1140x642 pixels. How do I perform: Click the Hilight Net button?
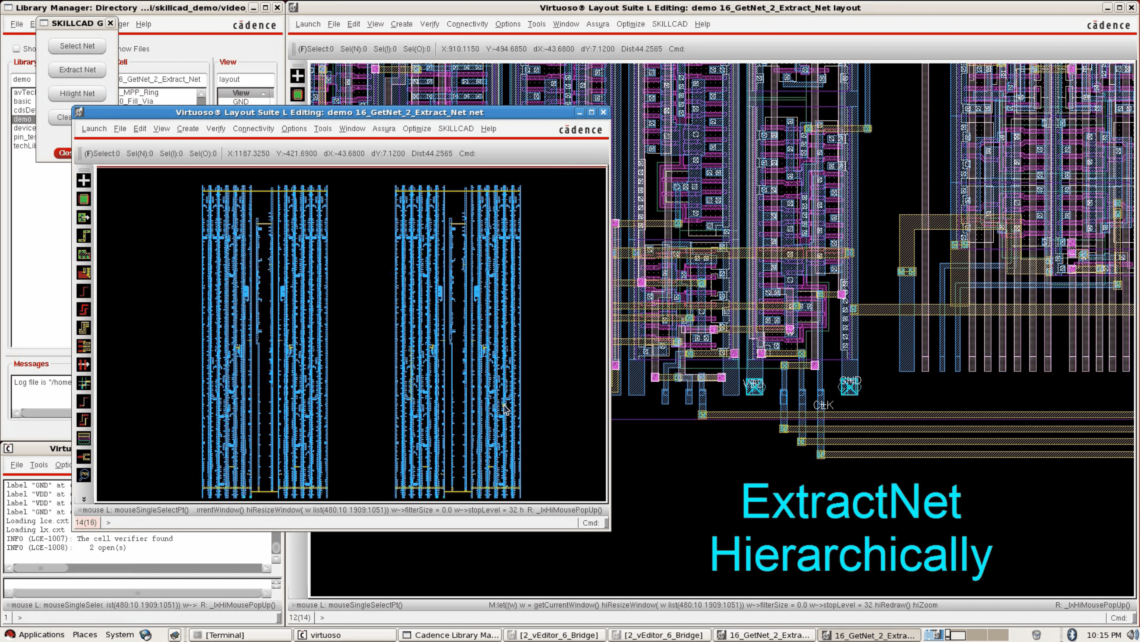point(77,94)
